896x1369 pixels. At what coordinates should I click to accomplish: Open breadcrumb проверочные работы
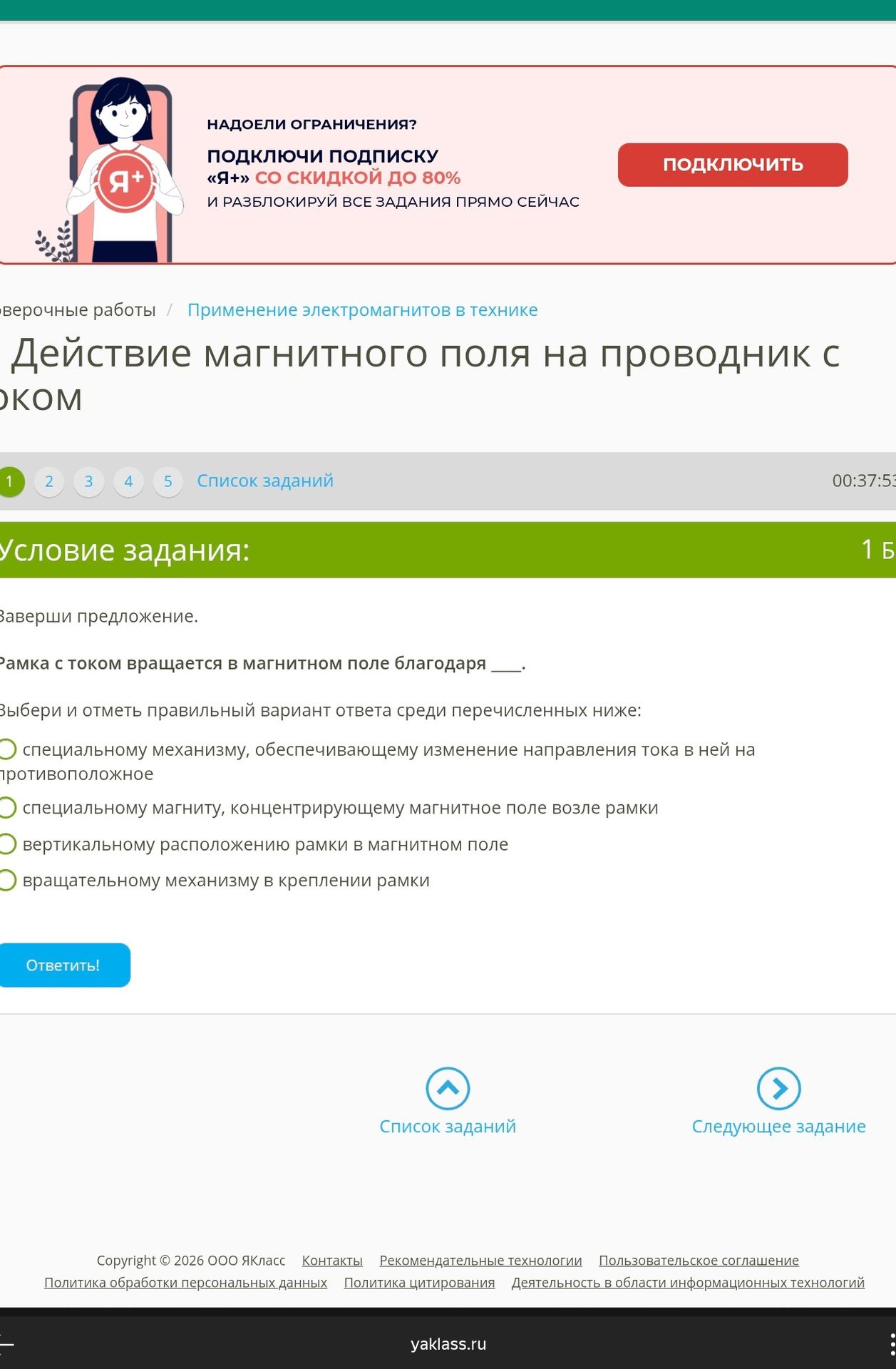[x=77, y=310]
